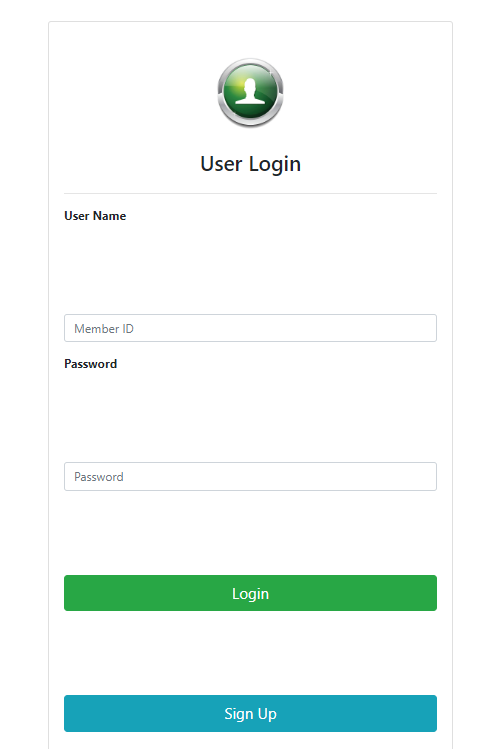Viewport: 495px width, 749px height.
Task: Click the green user avatar icon
Action: (x=250, y=93)
